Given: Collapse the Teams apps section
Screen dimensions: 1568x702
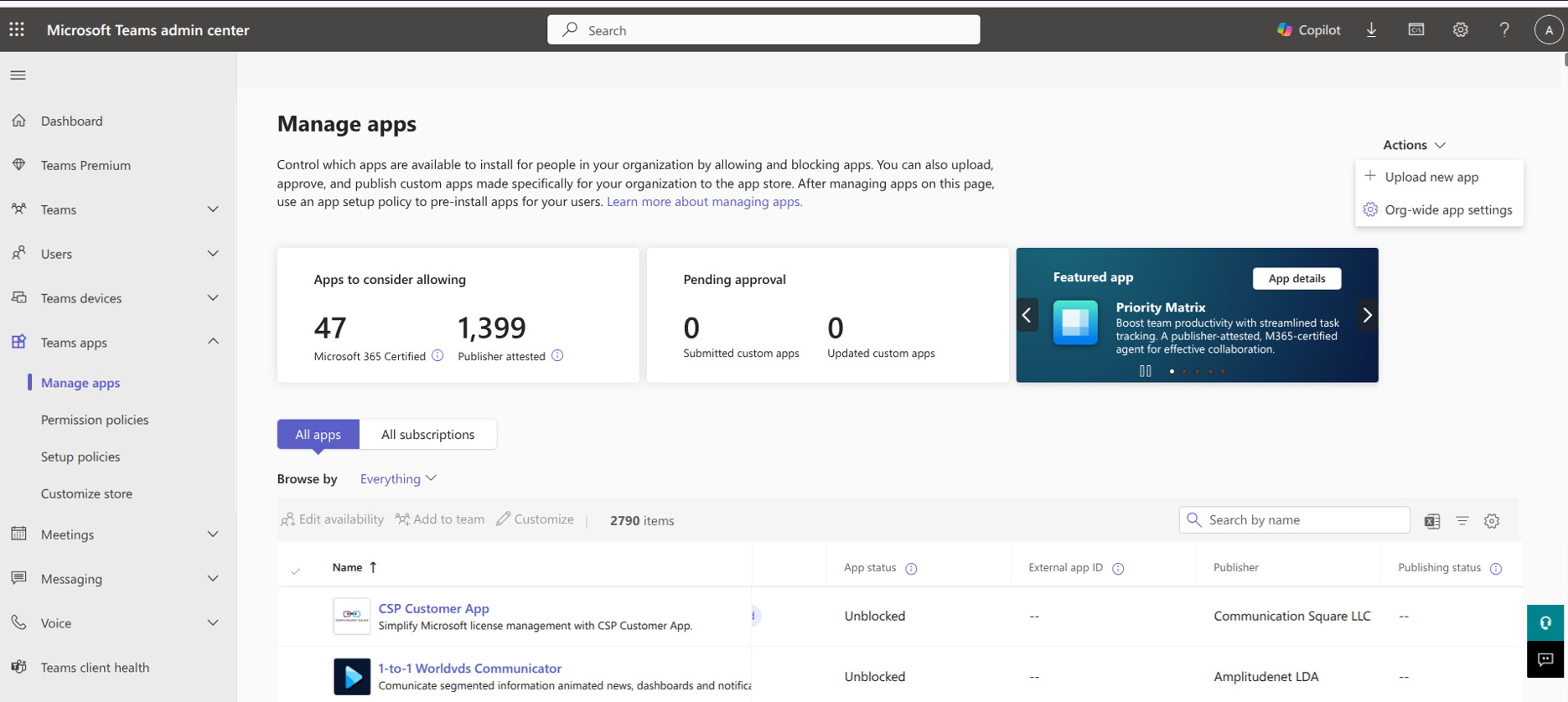Looking at the screenshot, I should click(213, 342).
